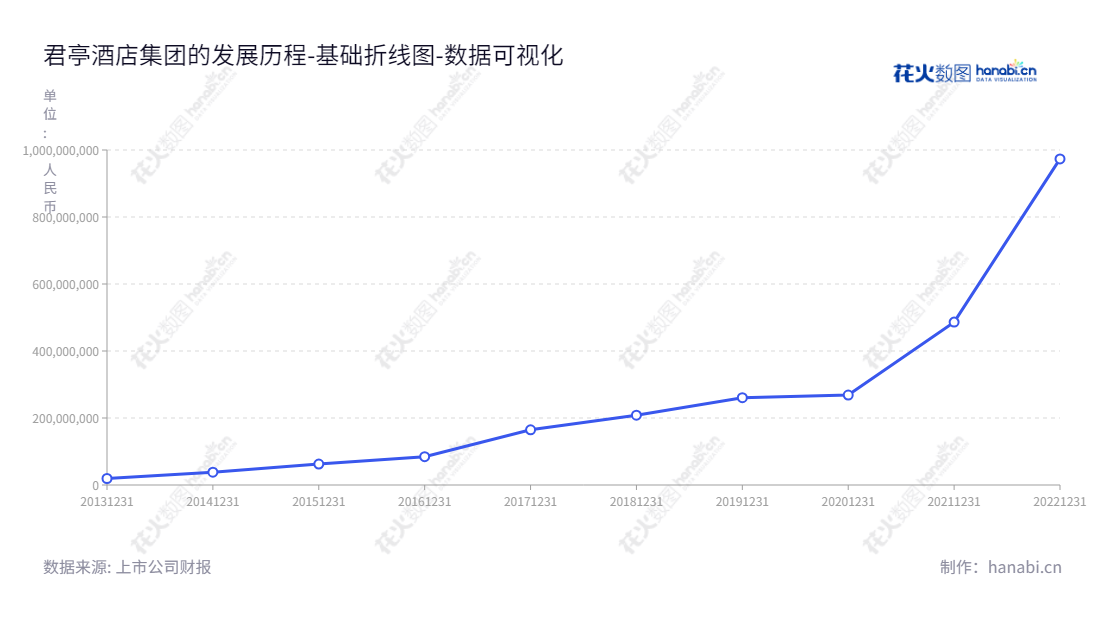Click the data point above 20191231
1100x620 pixels.
pos(741,398)
